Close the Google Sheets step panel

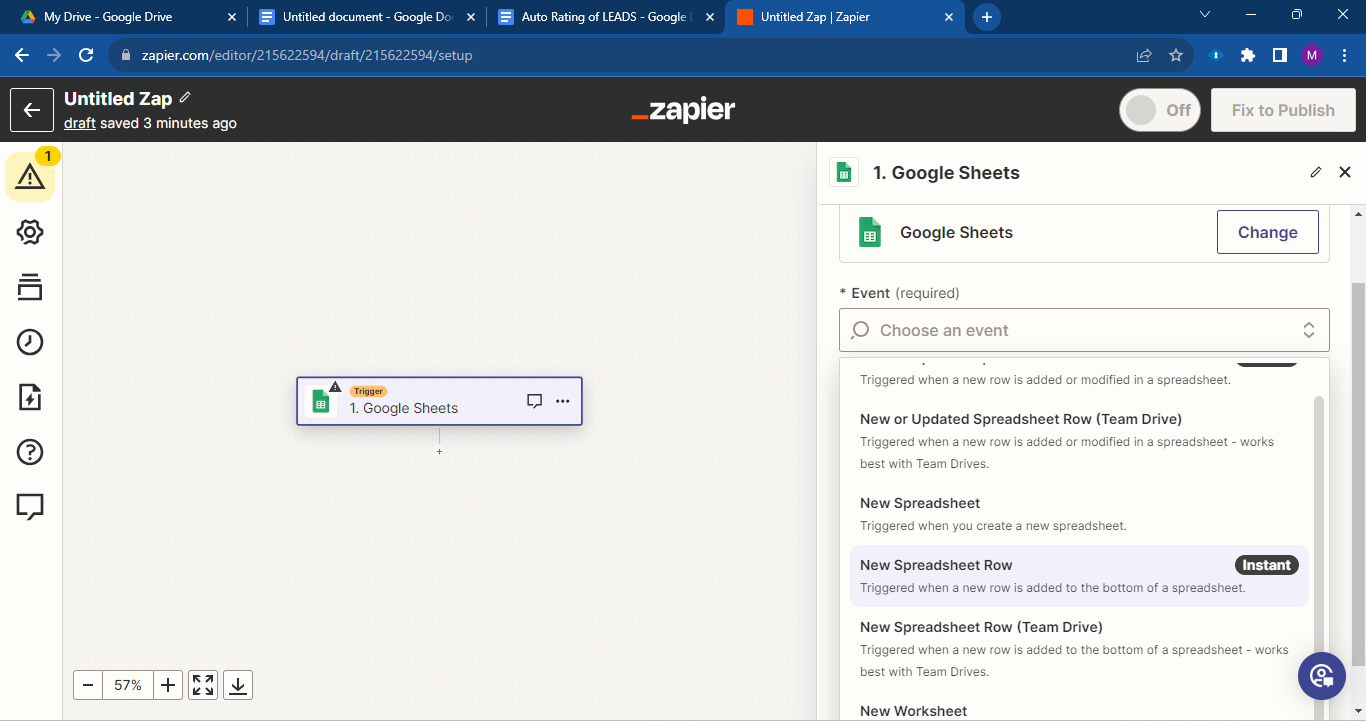(x=1345, y=172)
